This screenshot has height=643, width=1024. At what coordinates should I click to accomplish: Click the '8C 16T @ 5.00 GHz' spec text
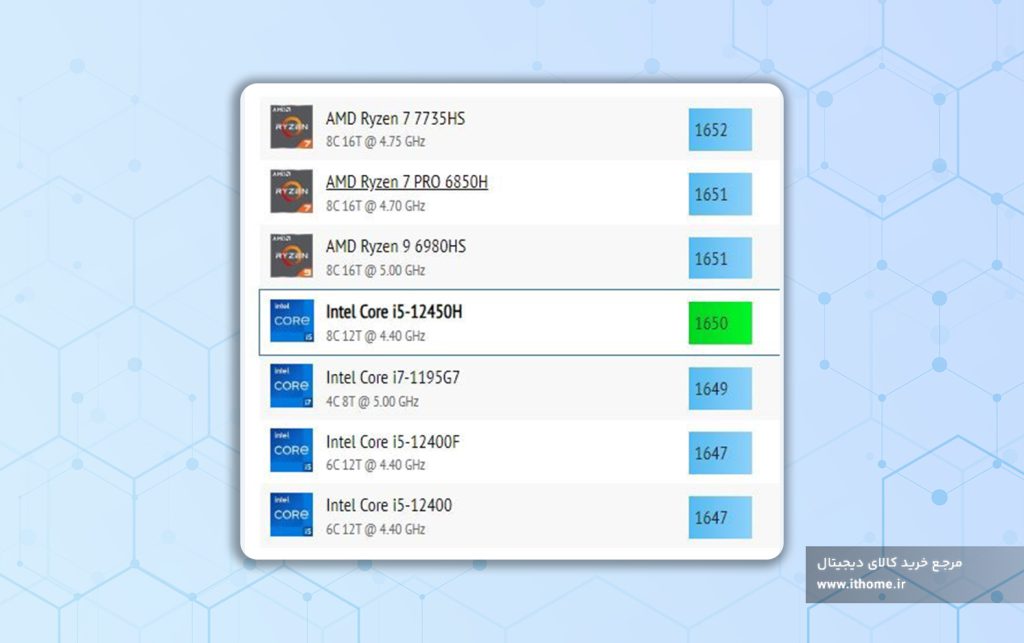[x=376, y=270]
